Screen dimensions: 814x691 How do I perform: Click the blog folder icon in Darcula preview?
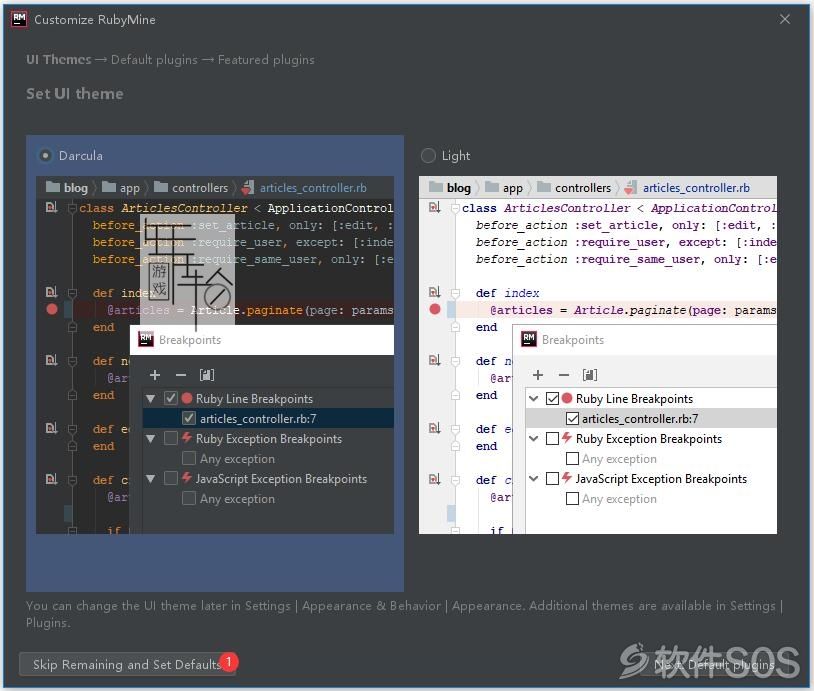52,187
